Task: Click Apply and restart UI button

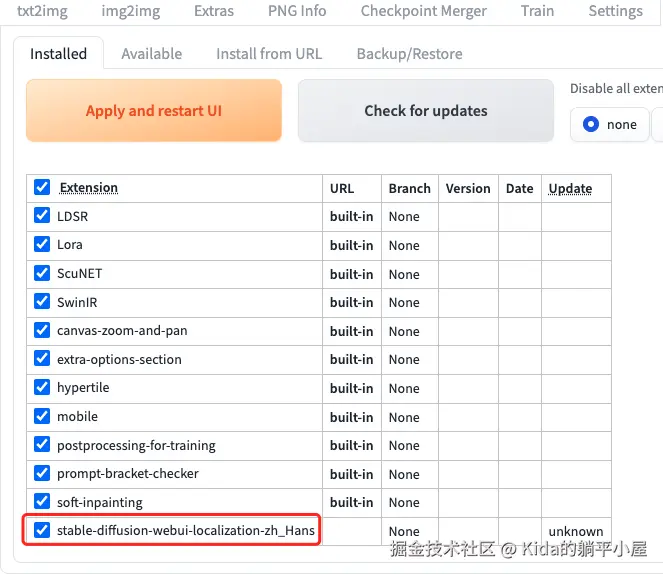Action: click(154, 110)
